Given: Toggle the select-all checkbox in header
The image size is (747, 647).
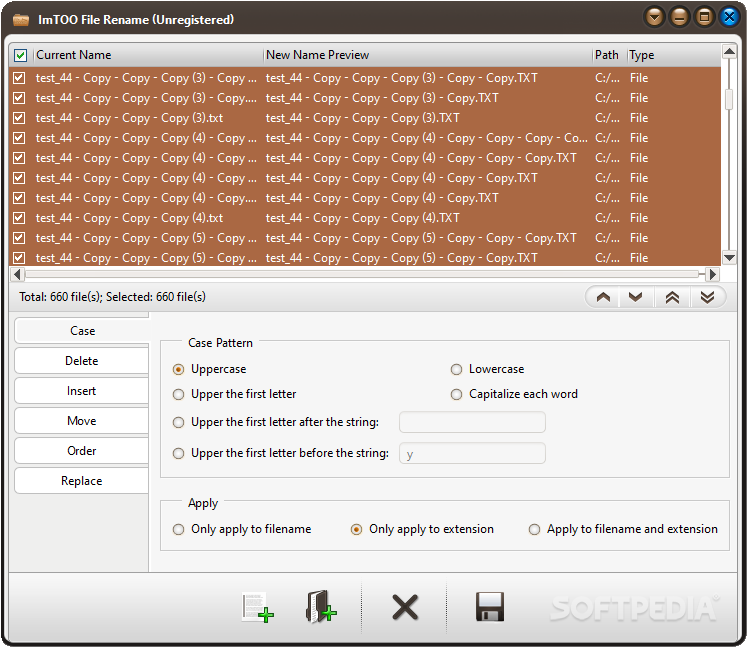Looking at the screenshot, I should [20, 55].
